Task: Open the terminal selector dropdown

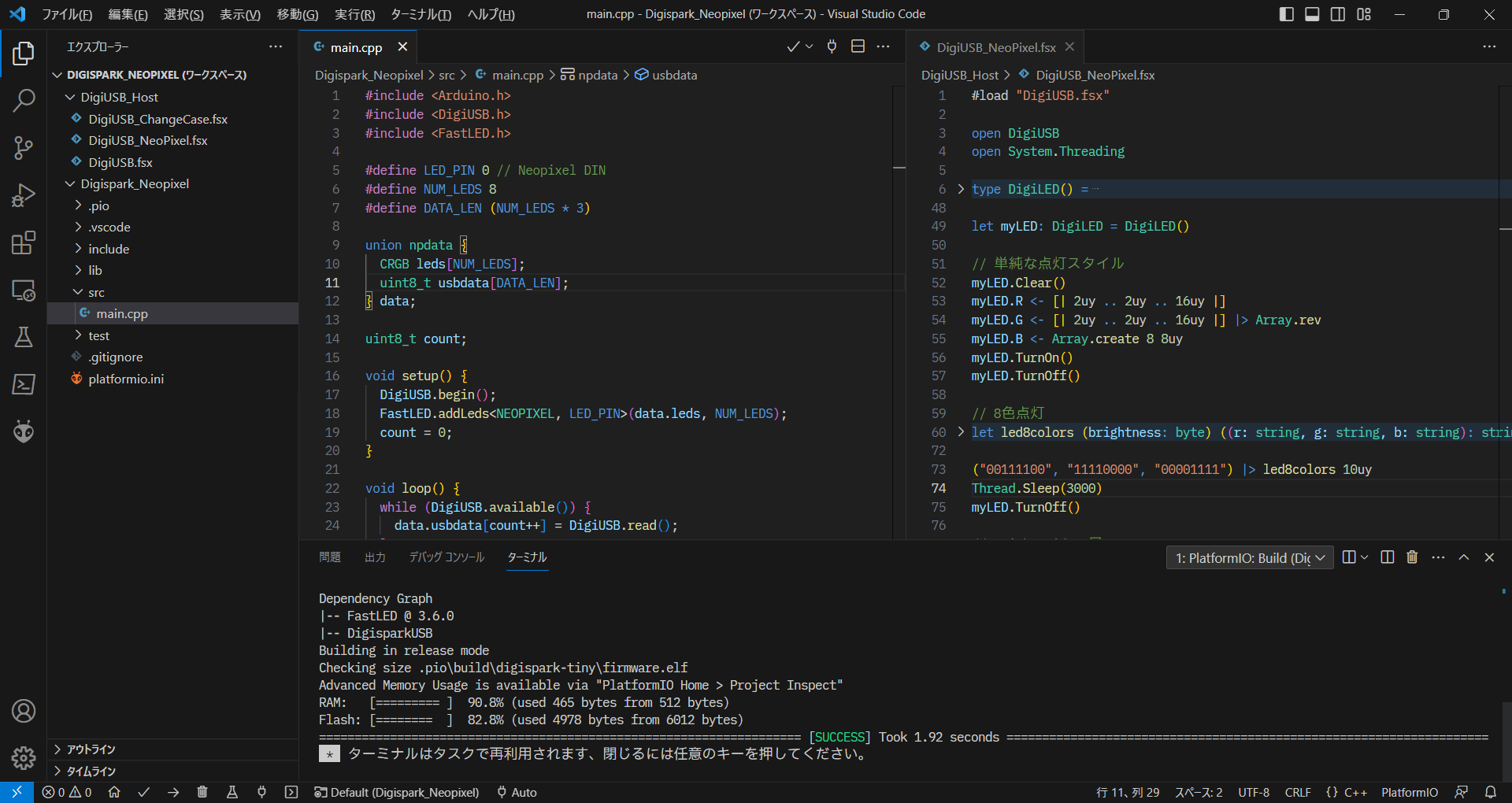Action: (1250, 558)
